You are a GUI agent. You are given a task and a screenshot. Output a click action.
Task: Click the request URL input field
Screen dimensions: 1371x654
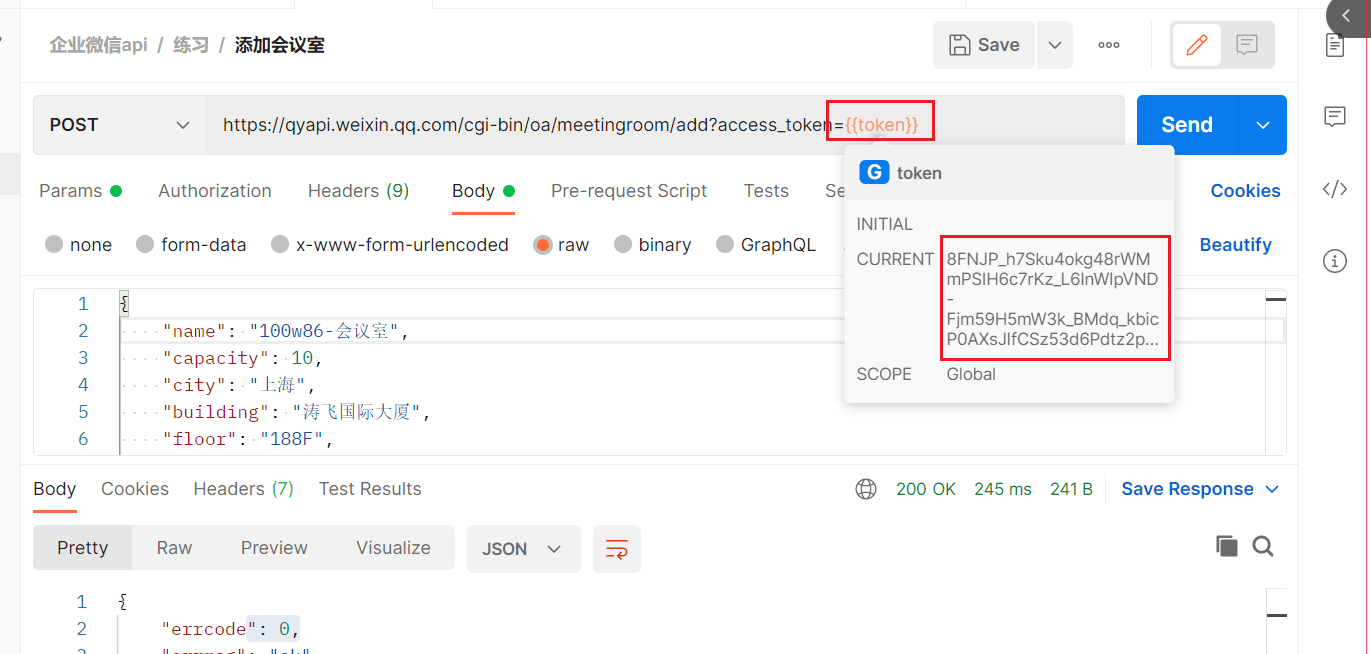coord(665,125)
